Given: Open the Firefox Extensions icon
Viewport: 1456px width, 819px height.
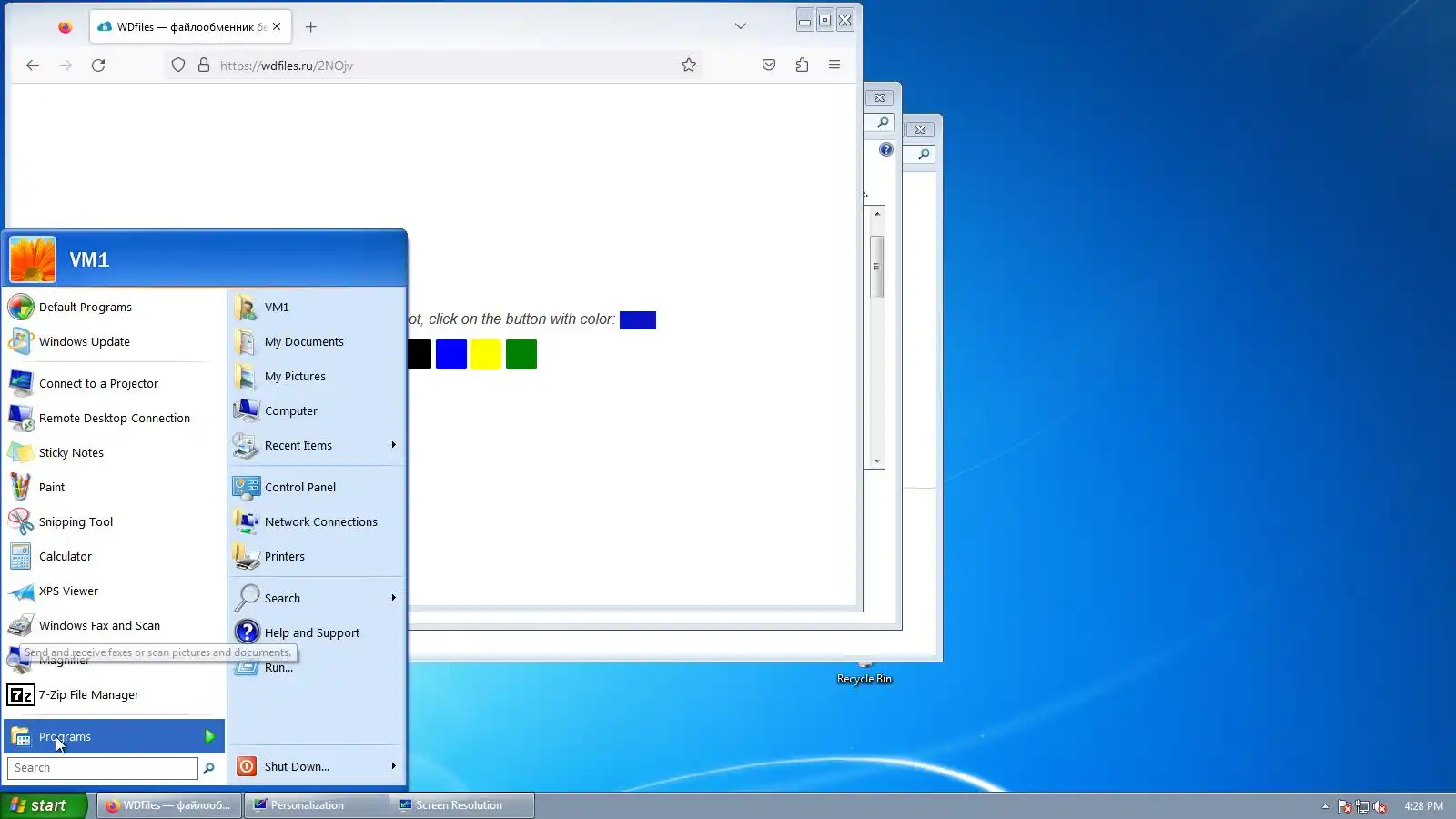Looking at the screenshot, I should click(802, 65).
